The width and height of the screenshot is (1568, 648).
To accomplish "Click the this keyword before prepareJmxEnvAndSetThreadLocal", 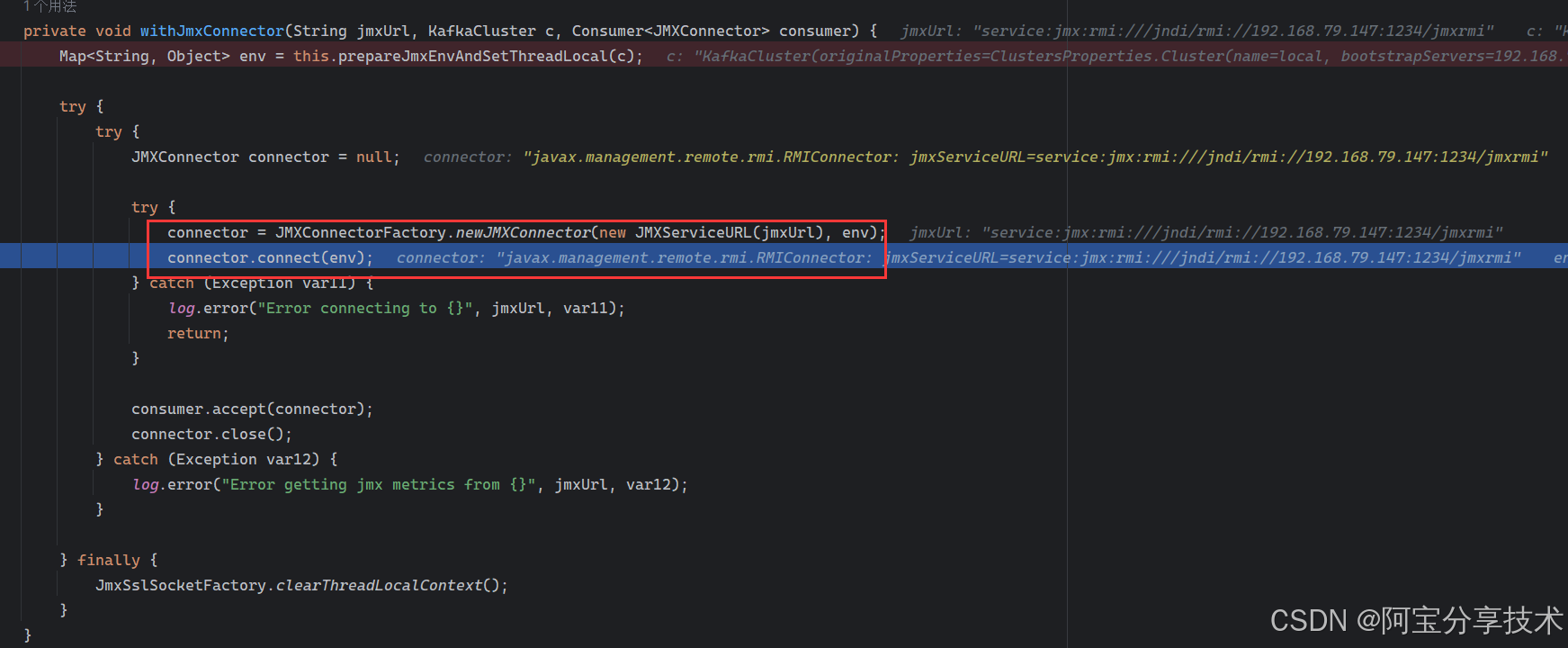I will (x=311, y=56).
